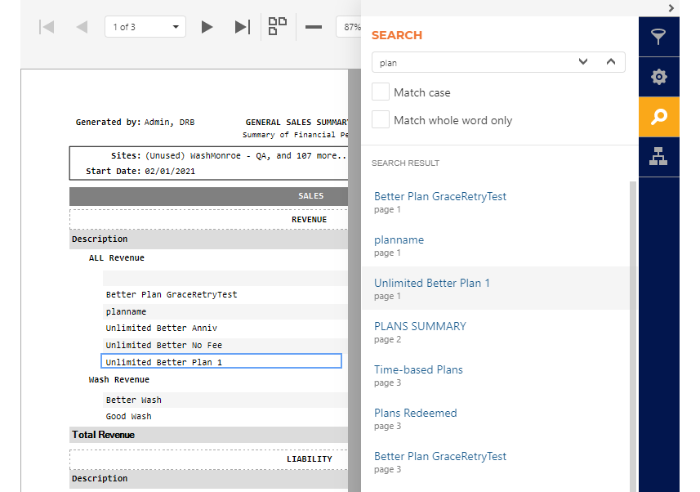Go to the previous page

pyautogui.click(x=81, y=27)
